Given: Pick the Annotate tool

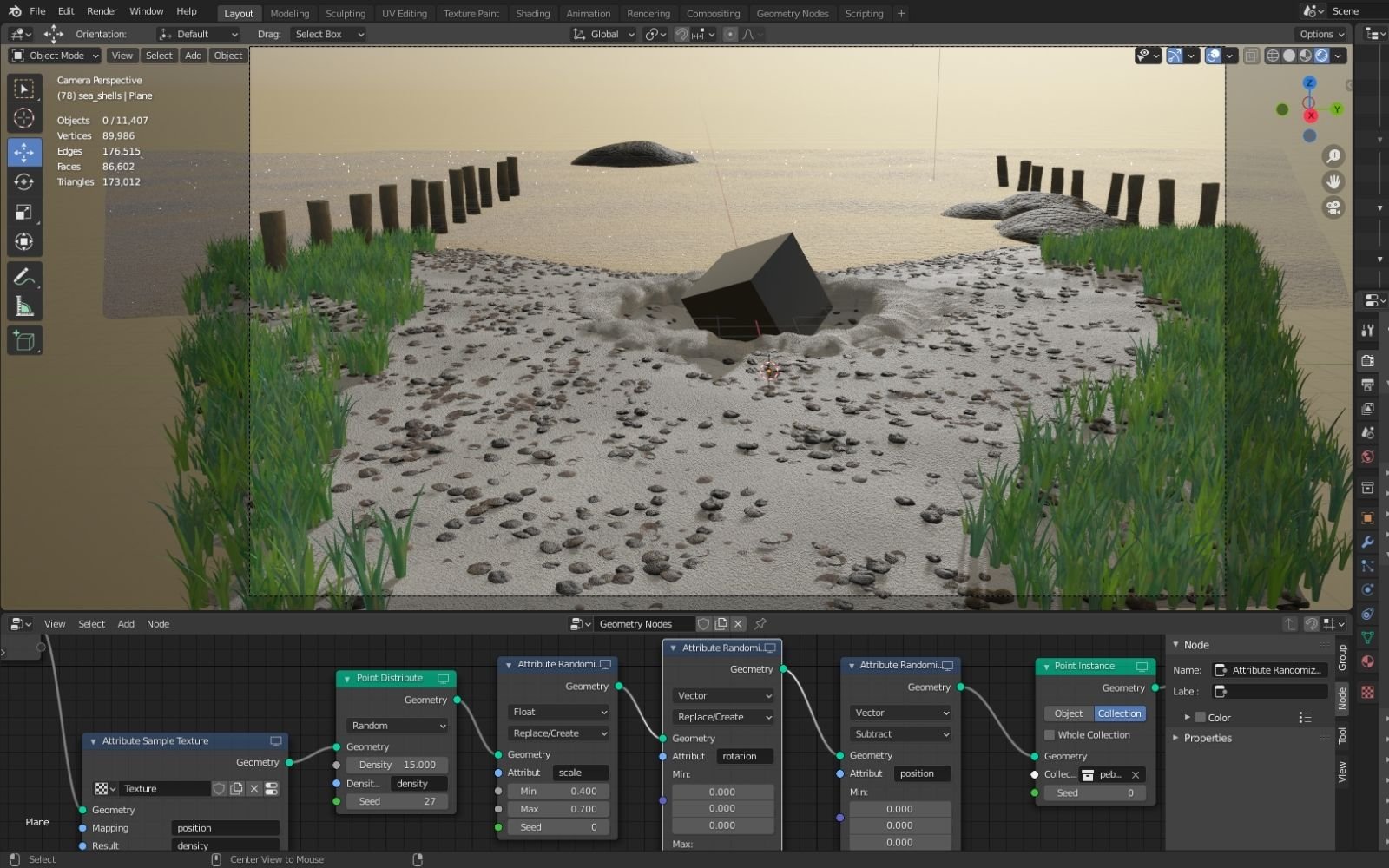Looking at the screenshot, I should coord(24,278).
